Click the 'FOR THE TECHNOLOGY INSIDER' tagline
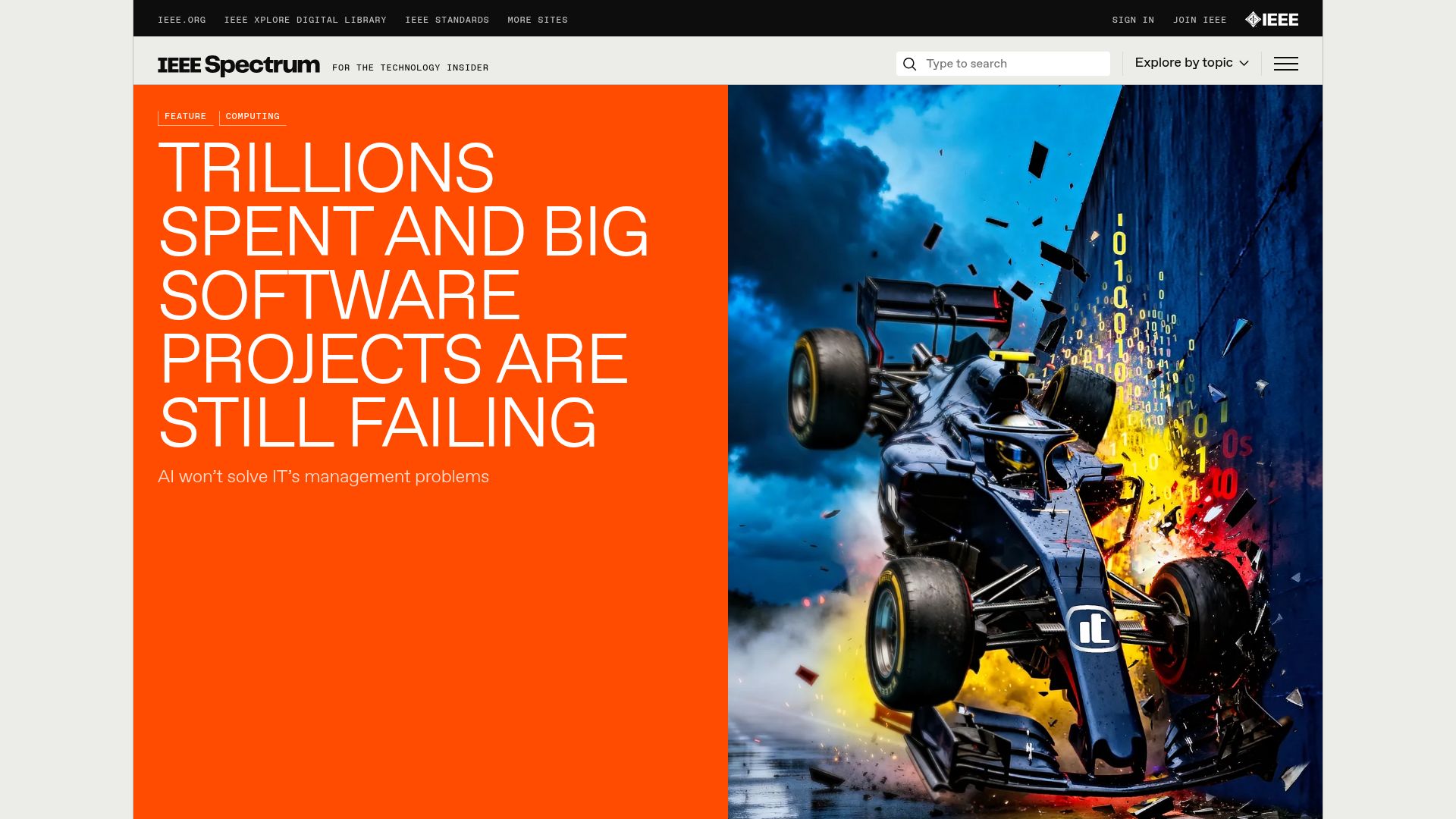 click(x=410, y=67)
